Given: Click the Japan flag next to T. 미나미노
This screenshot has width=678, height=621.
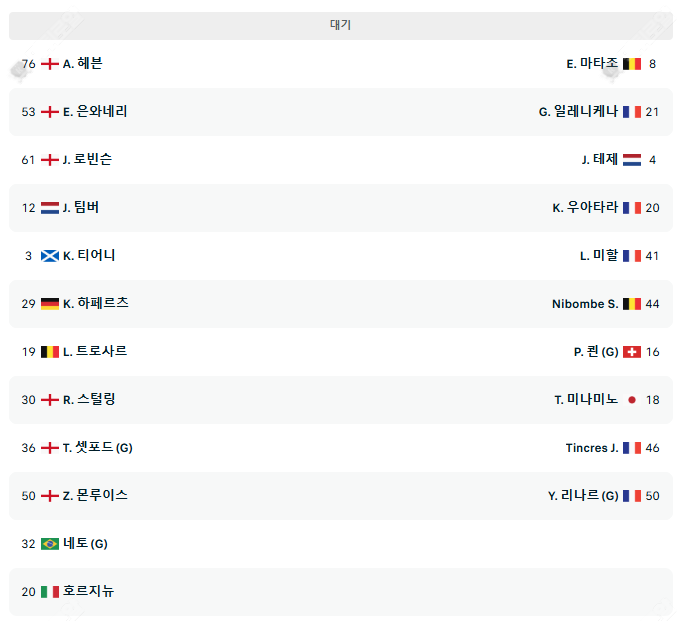Looking at the screenshot, I should point(632,400).
